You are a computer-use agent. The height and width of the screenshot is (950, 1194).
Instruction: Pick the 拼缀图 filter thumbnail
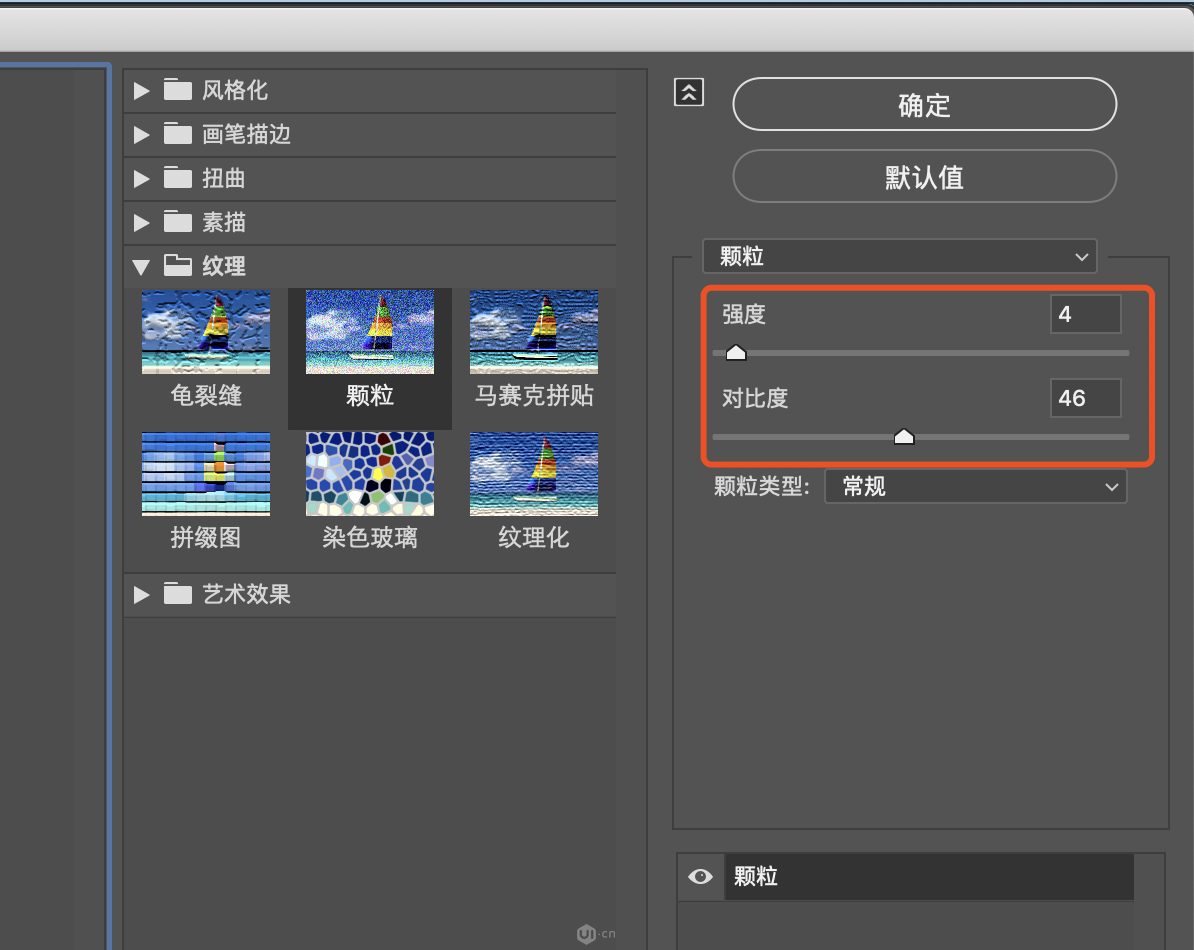pos(206,474)
